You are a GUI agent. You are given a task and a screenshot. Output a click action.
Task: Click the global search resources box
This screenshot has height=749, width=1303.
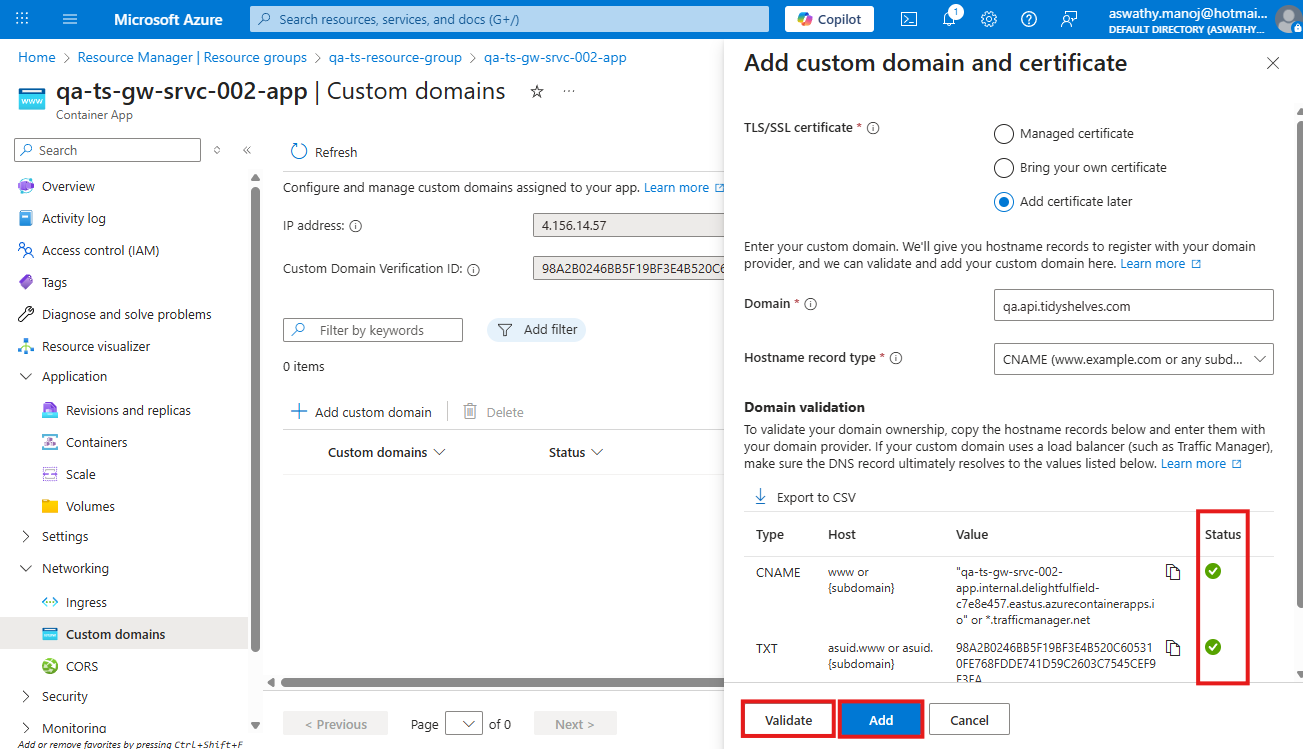point(509,19)
